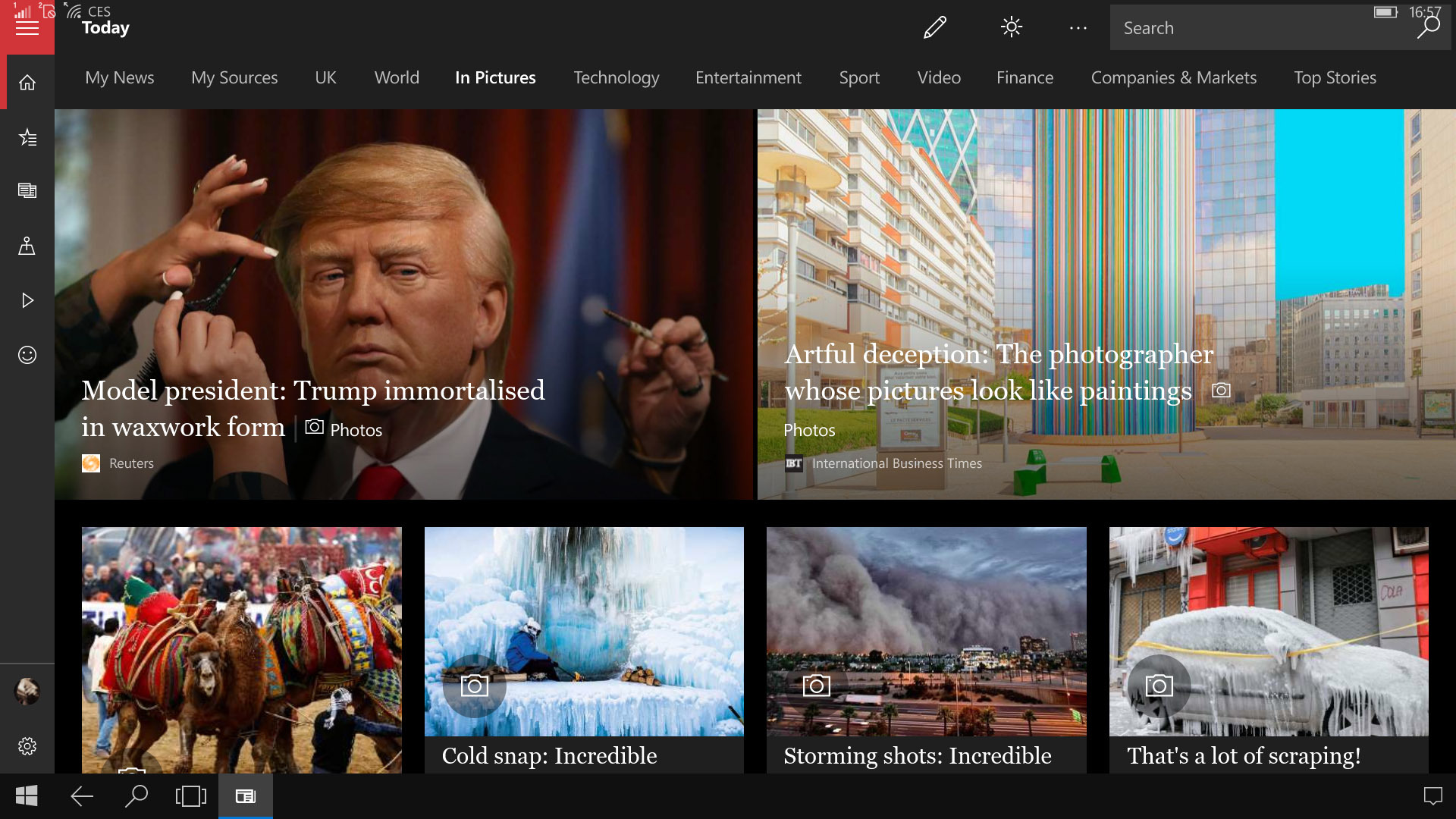Open the Interests star list icon
1456x819 pixels.
pos(27,137)
